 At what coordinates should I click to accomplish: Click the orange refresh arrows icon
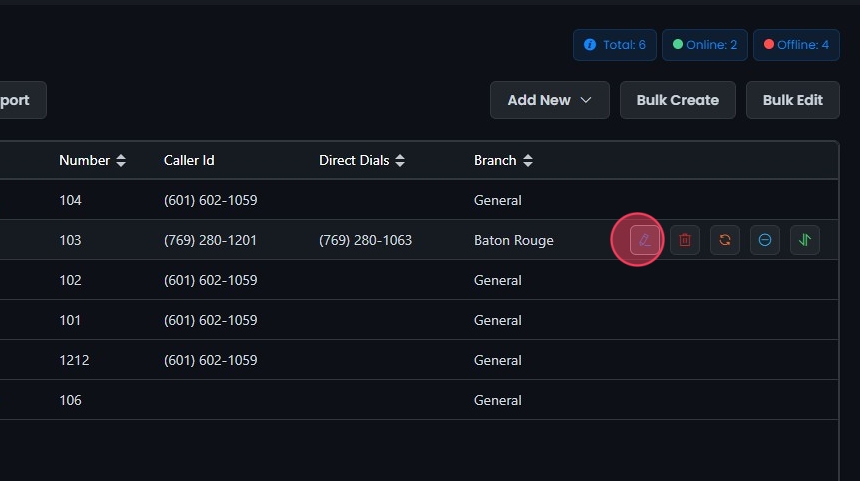pyautogui.click(x=725, y=240)
